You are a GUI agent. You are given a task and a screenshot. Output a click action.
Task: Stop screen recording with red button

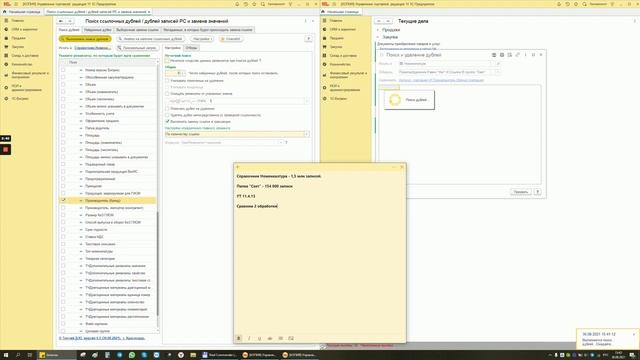(6, 150)
